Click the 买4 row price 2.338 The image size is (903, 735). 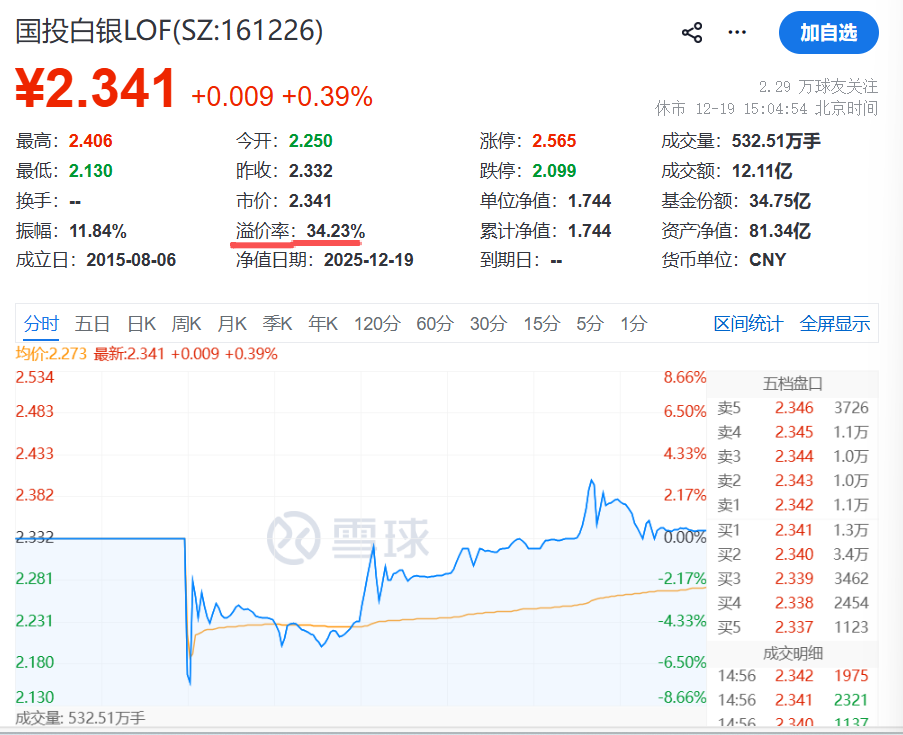[794, 603]
